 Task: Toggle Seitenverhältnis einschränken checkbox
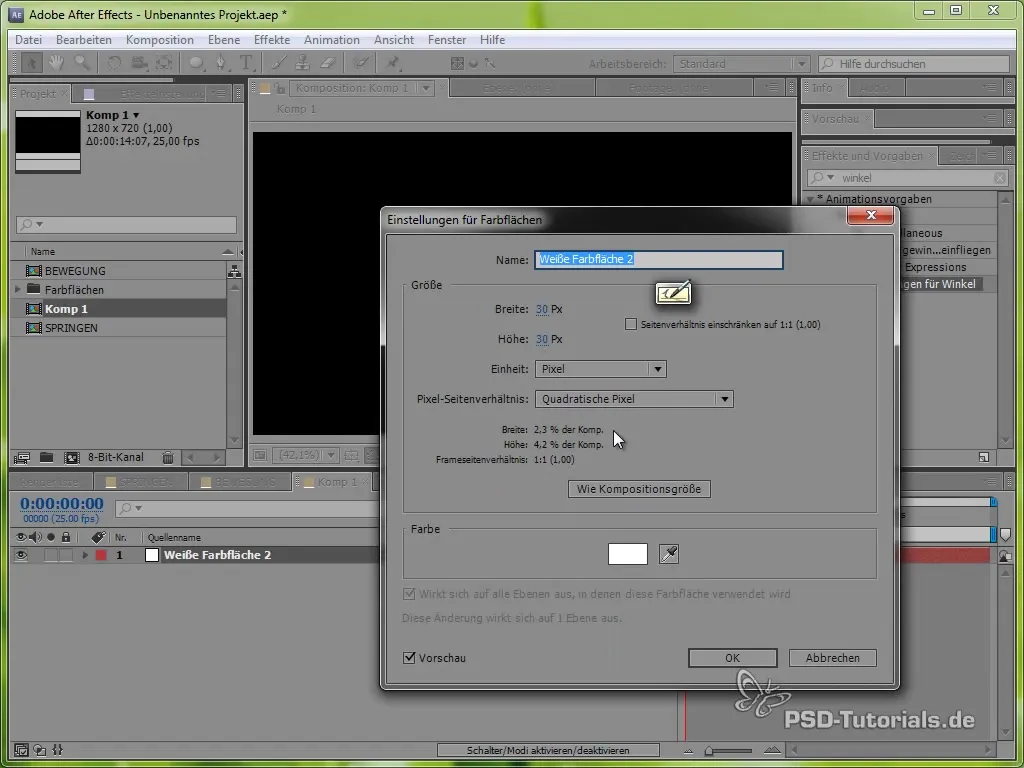click(x=631, y=324)
